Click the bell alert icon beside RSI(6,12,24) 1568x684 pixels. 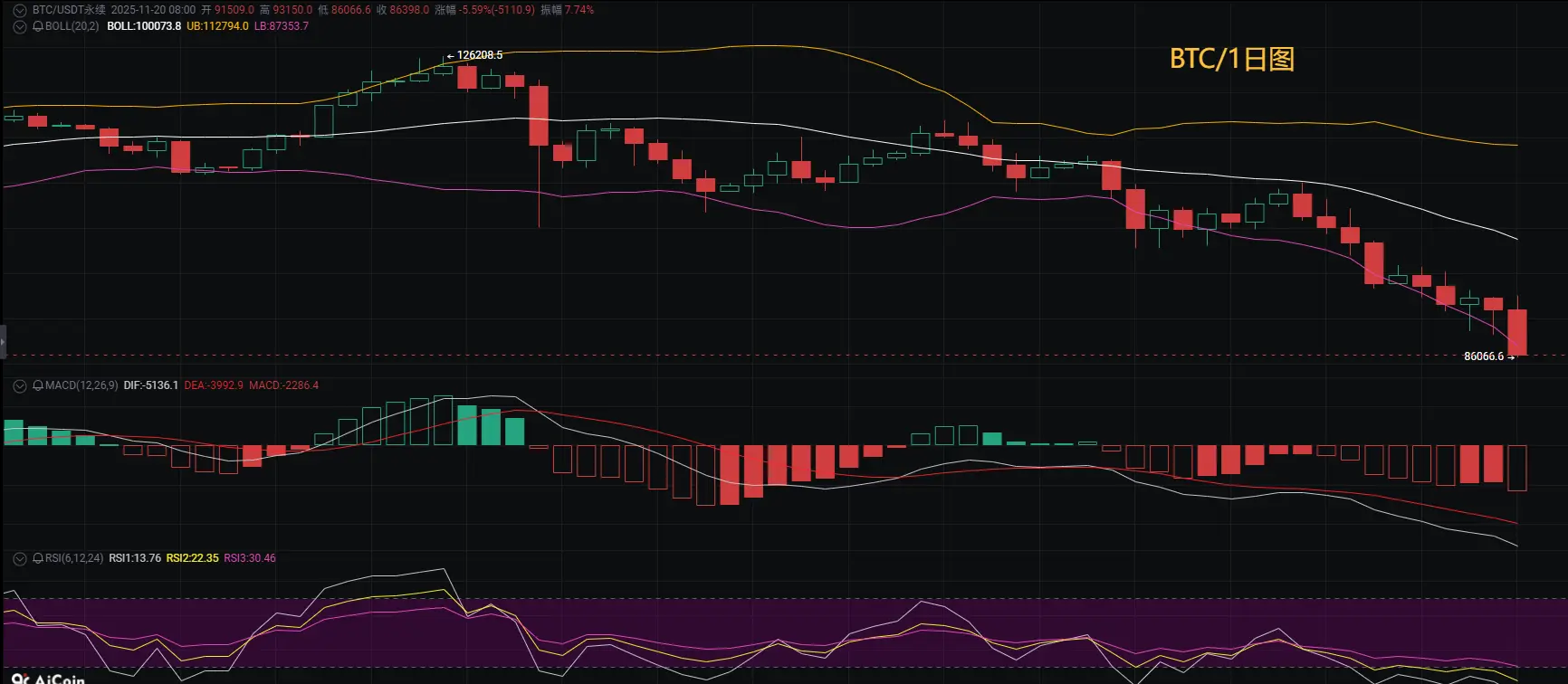[x=38, y=558]
